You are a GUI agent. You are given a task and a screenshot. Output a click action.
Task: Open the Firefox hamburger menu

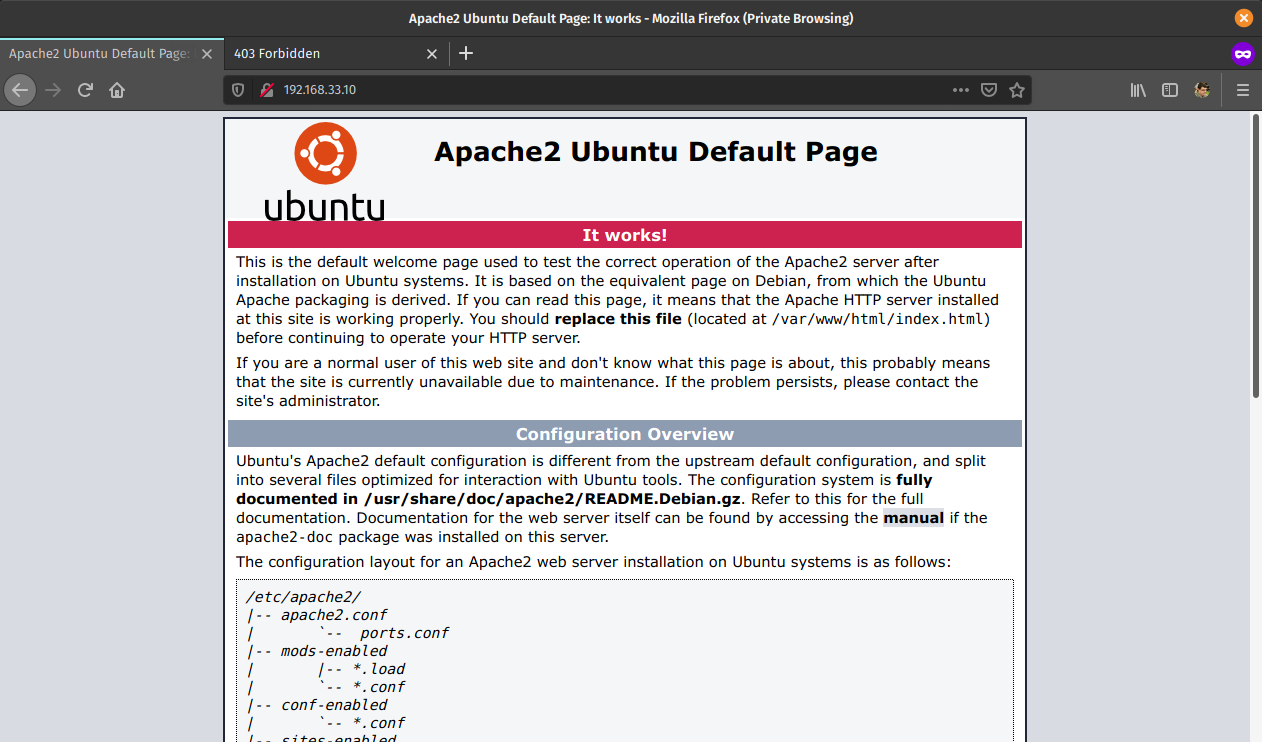[x=1243, y=90]
